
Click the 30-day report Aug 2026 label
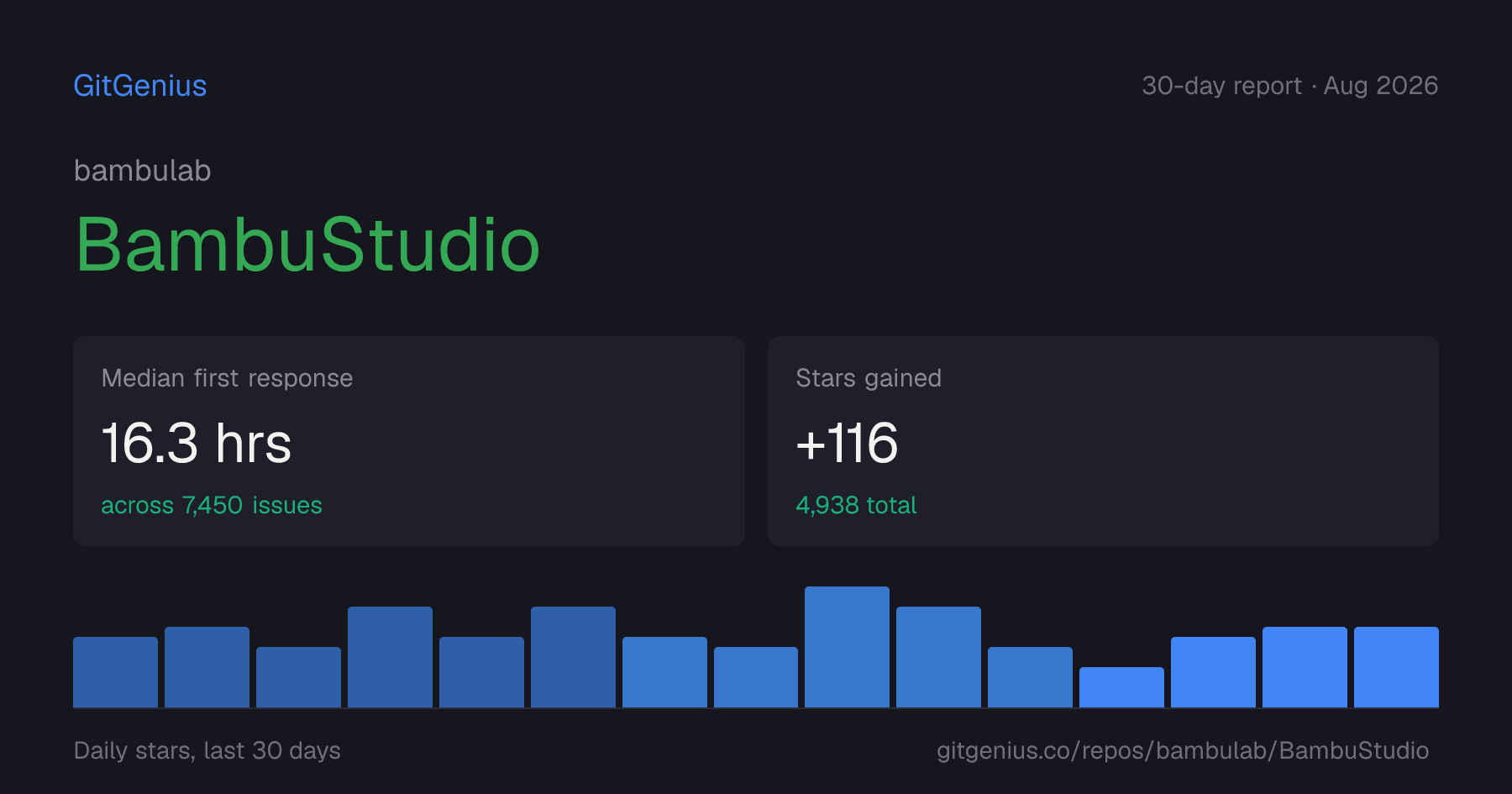1289,86
